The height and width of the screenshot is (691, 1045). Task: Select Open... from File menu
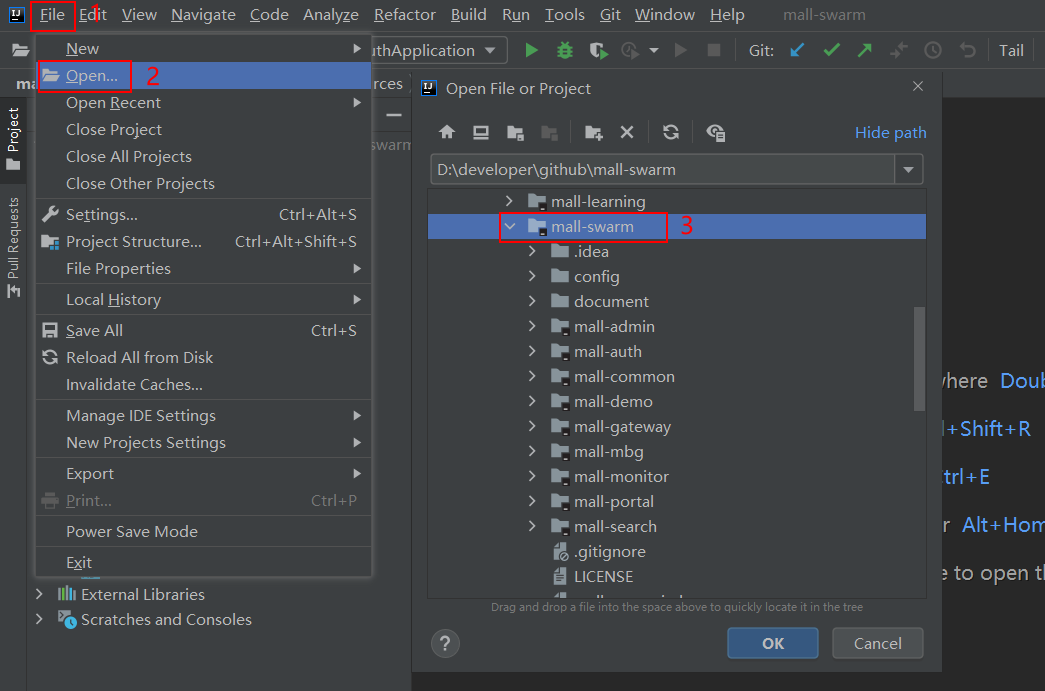203,76
